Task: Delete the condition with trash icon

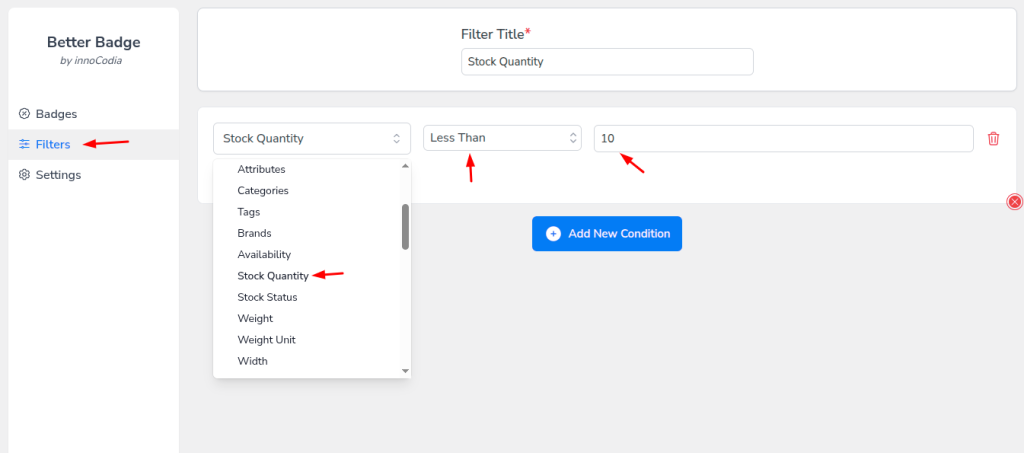Action: (x=993, y=139)
